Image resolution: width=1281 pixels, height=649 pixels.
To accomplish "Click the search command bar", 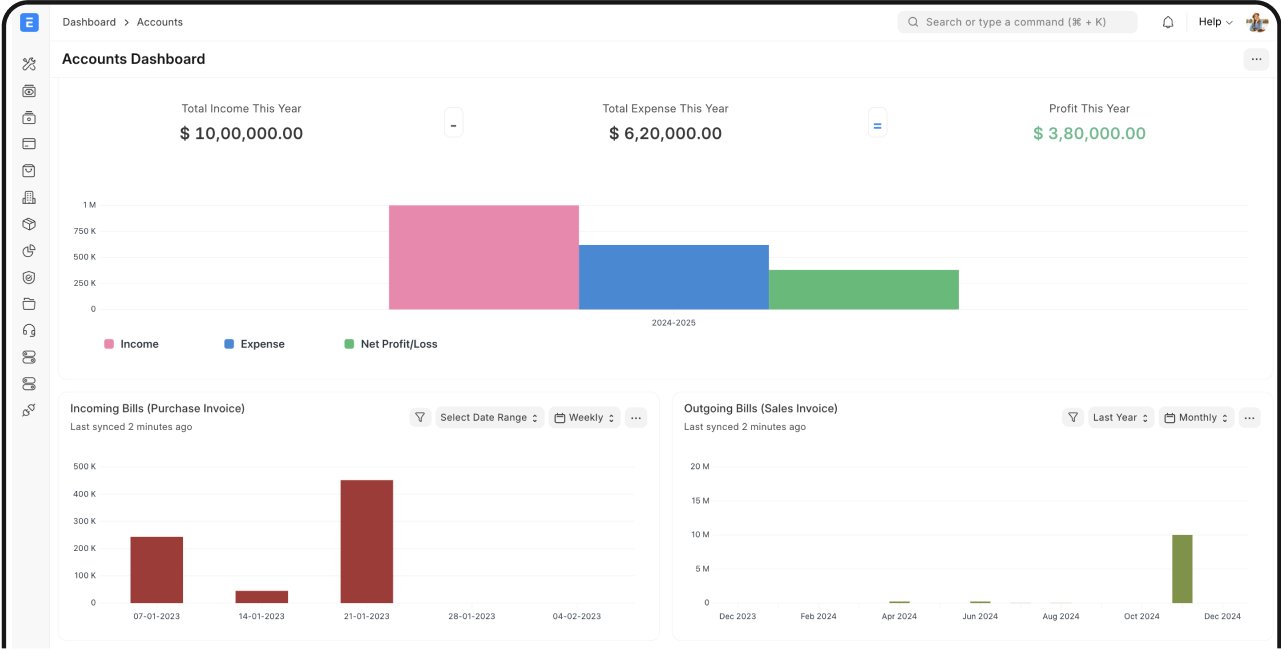I will [1016, 21].
